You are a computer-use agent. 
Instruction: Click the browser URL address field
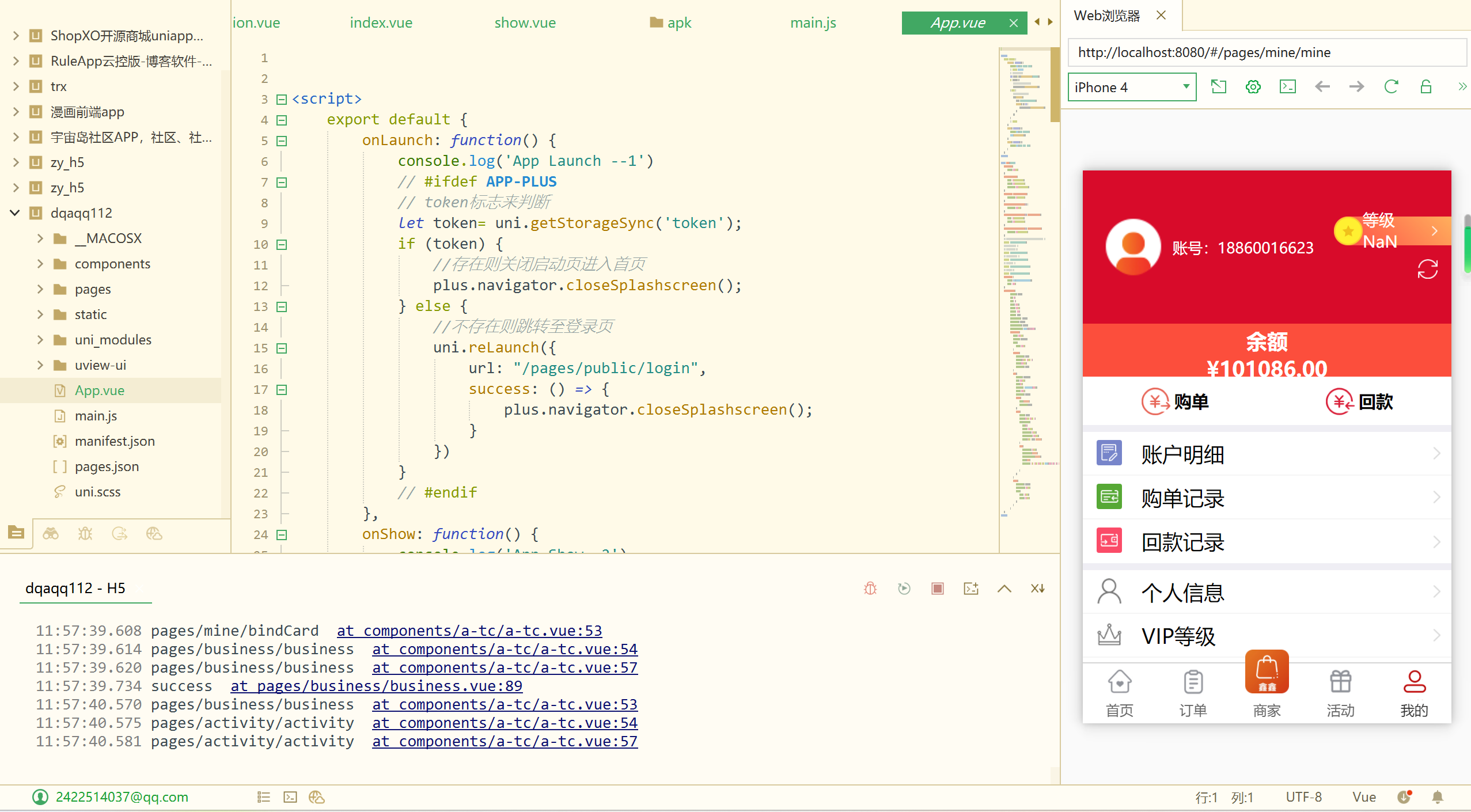coord(1266,52)
